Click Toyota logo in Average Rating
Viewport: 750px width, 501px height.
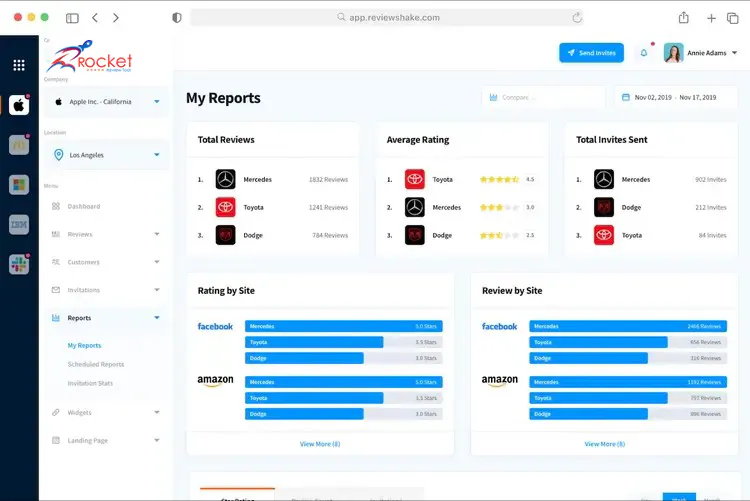(415, 179)
